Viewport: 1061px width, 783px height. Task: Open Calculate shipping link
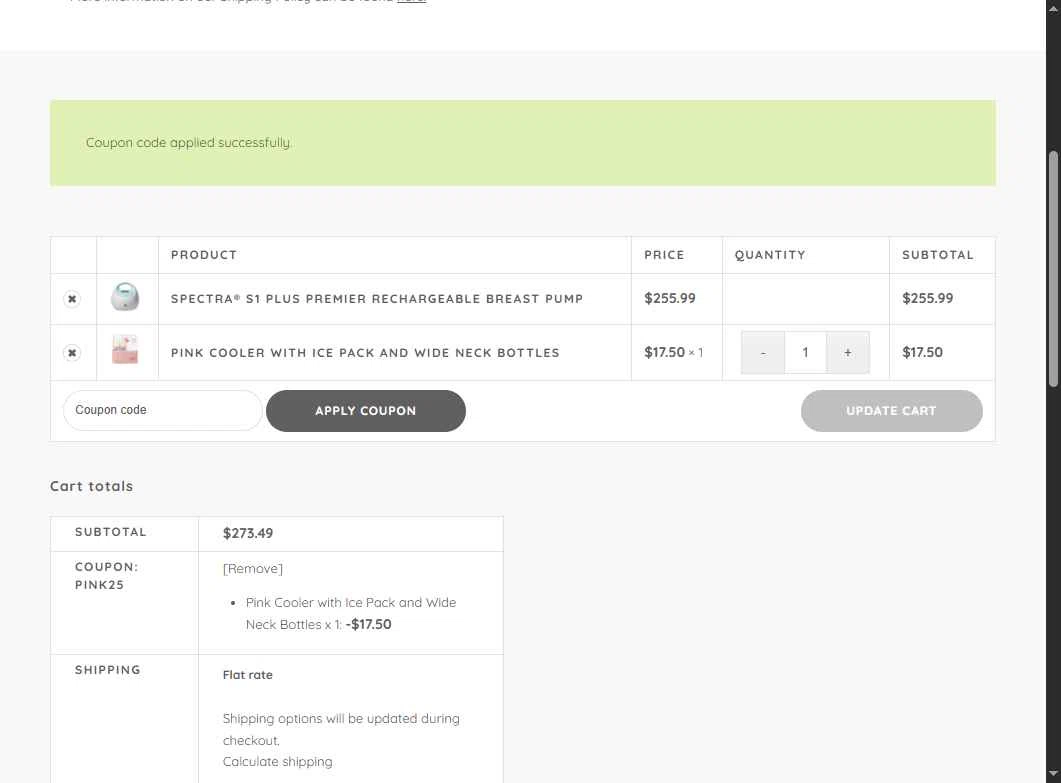(277, 761)
